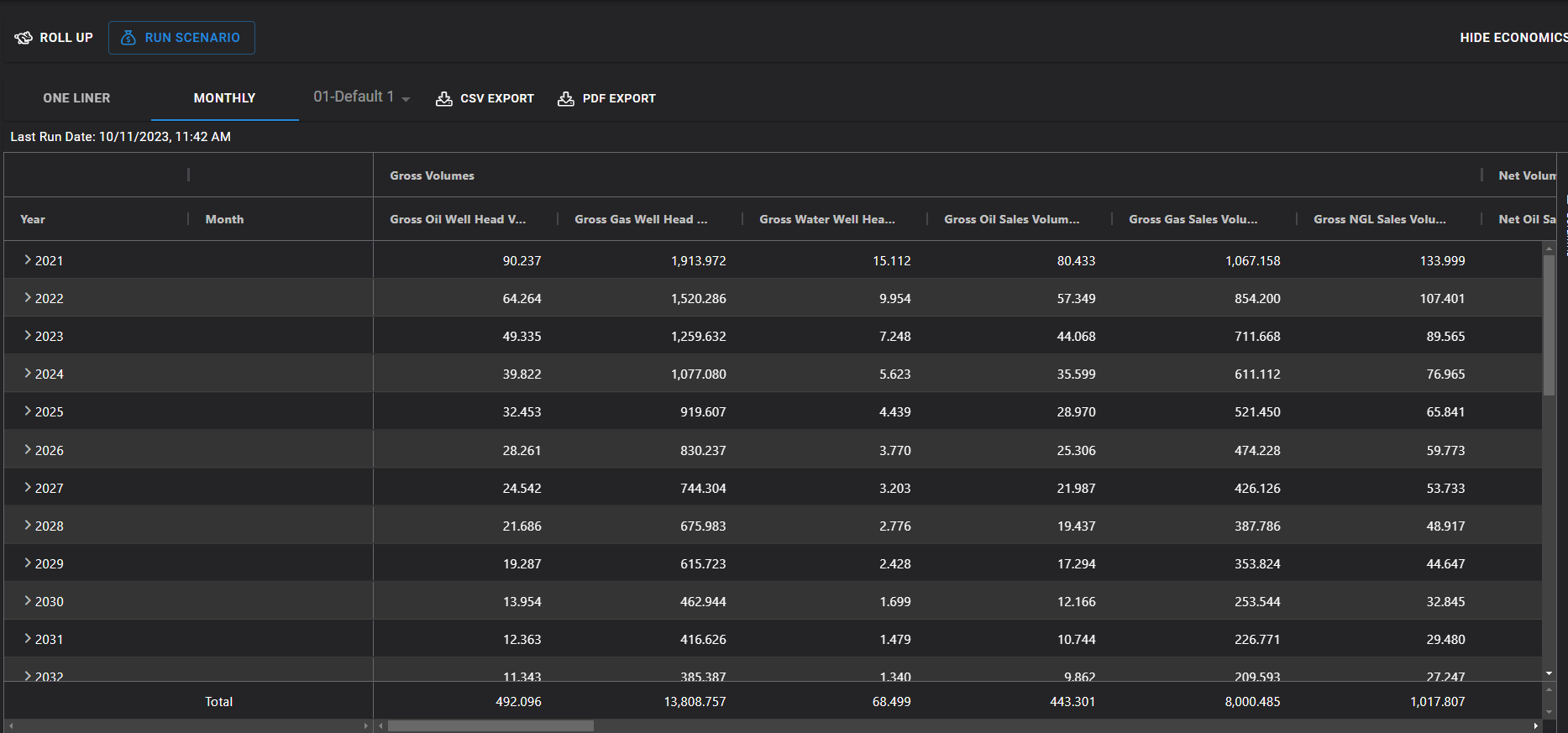This screenshot has height=733, width=1568.
Task: Expand the 2024 year row
Action: pyautogui.click(x=28, y=374)
